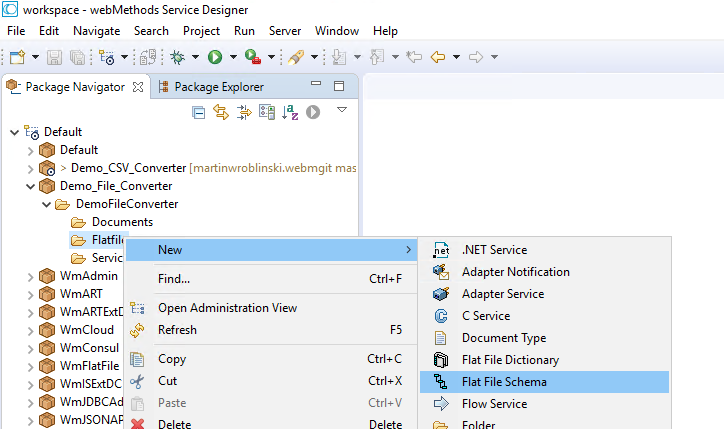Open the New wizard toolbar icon

[17, 58]
